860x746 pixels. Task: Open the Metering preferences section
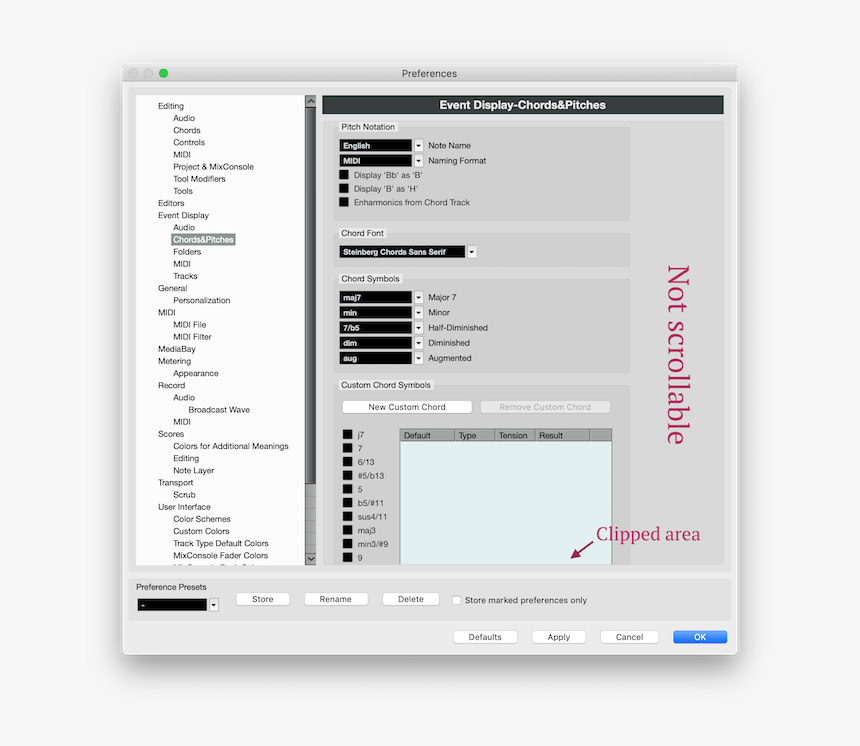pyautogui.click(x=174, y=361)
